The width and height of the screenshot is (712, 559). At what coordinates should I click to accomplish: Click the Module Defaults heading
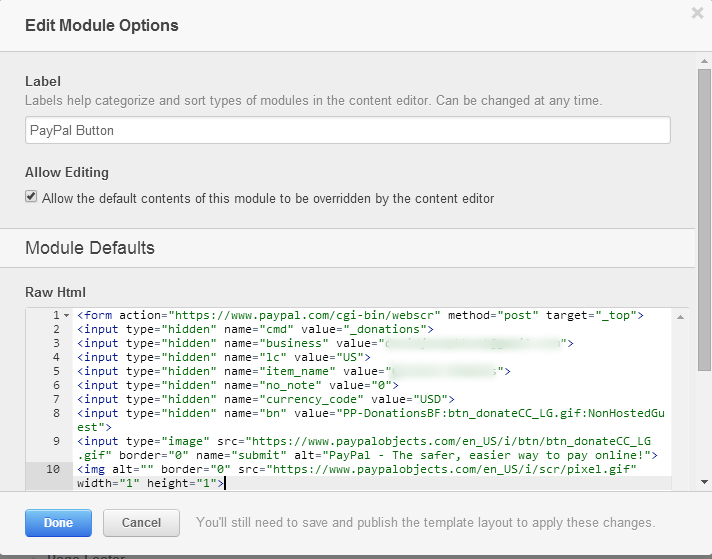click(90, 248)
